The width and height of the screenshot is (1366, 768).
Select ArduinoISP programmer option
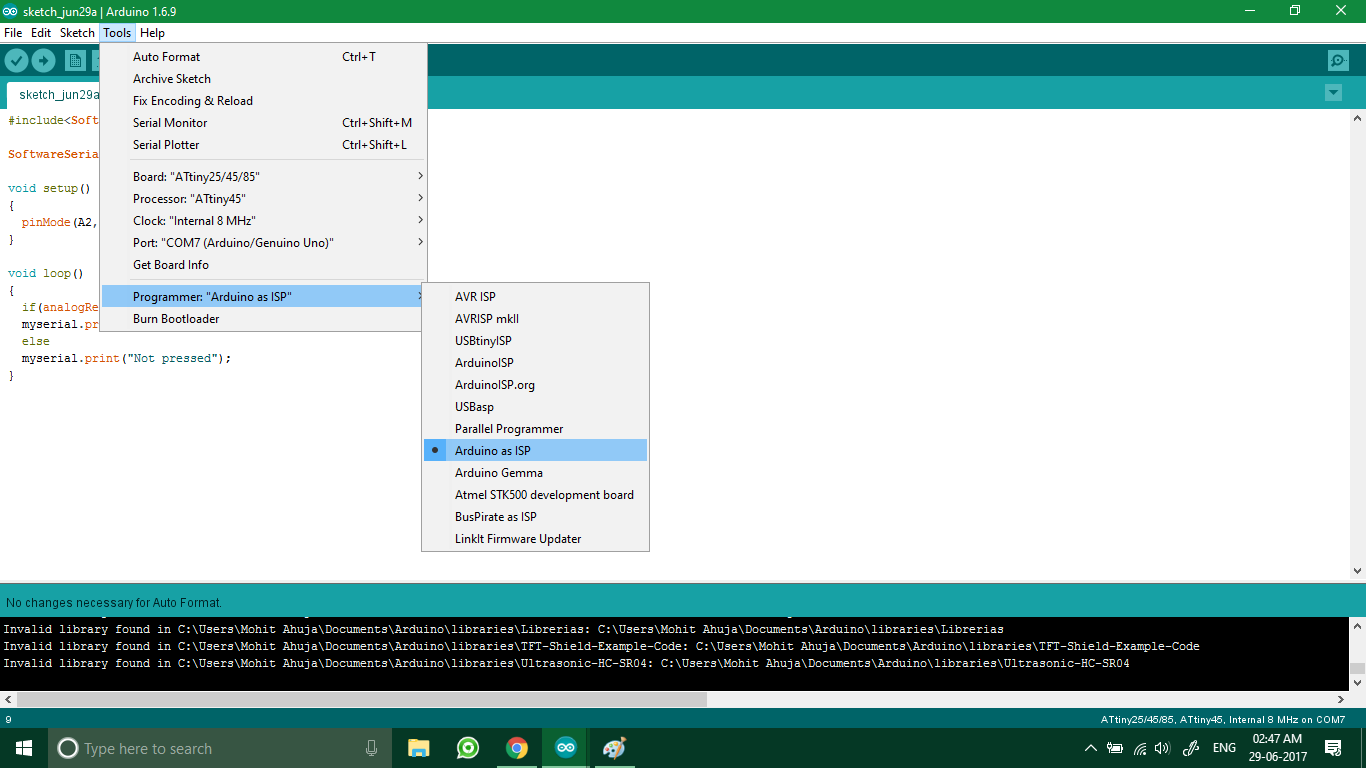535,363
